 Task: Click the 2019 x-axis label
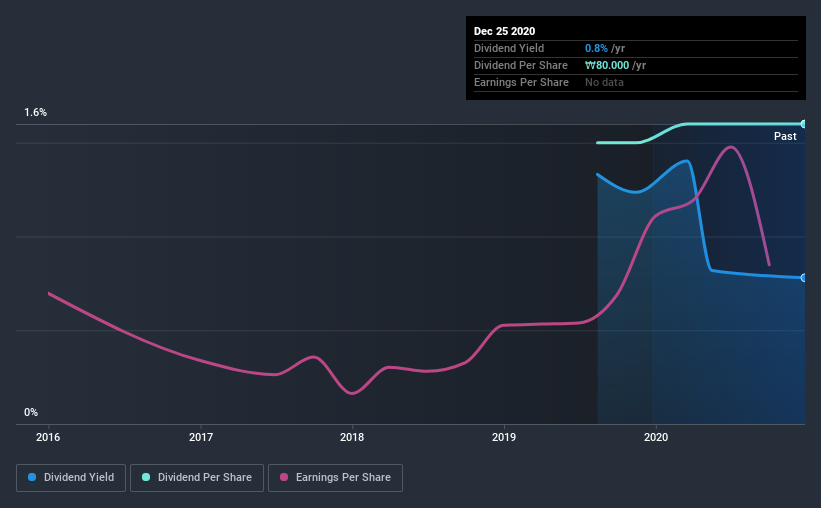coord(504,437)
